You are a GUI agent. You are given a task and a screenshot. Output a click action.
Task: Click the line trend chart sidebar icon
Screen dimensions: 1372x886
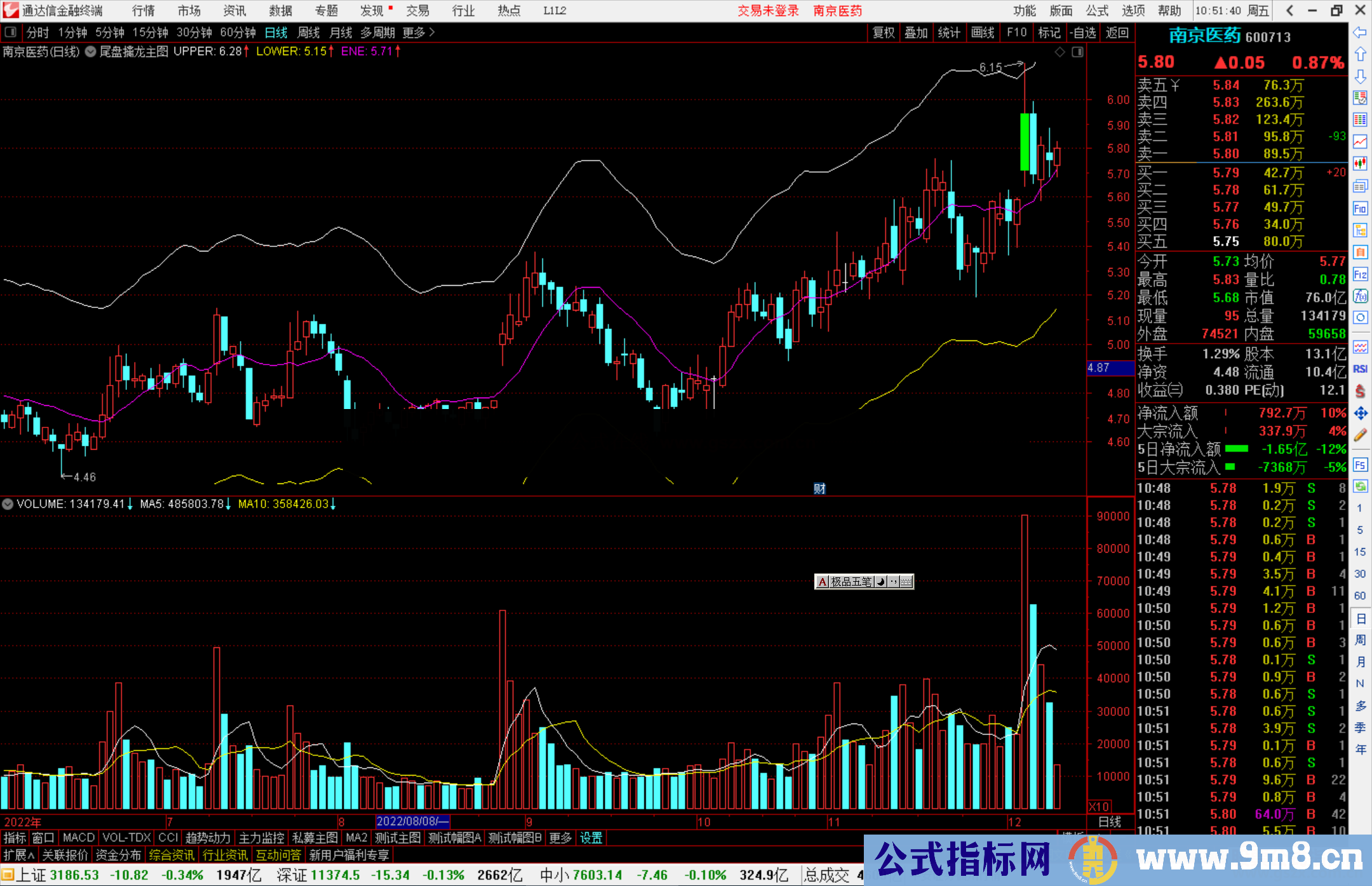tap(1360, 141)
